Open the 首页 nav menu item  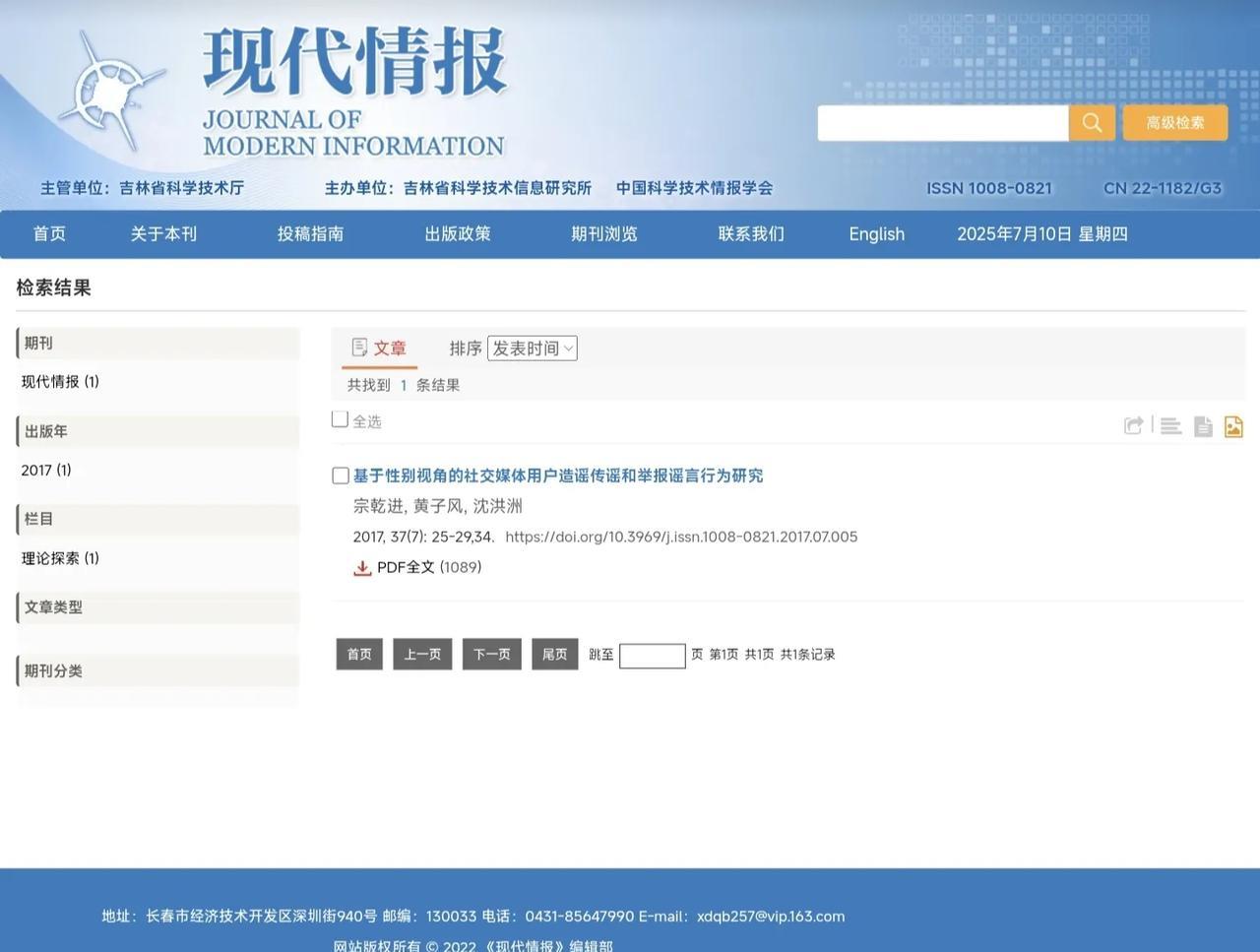[49, 234]
